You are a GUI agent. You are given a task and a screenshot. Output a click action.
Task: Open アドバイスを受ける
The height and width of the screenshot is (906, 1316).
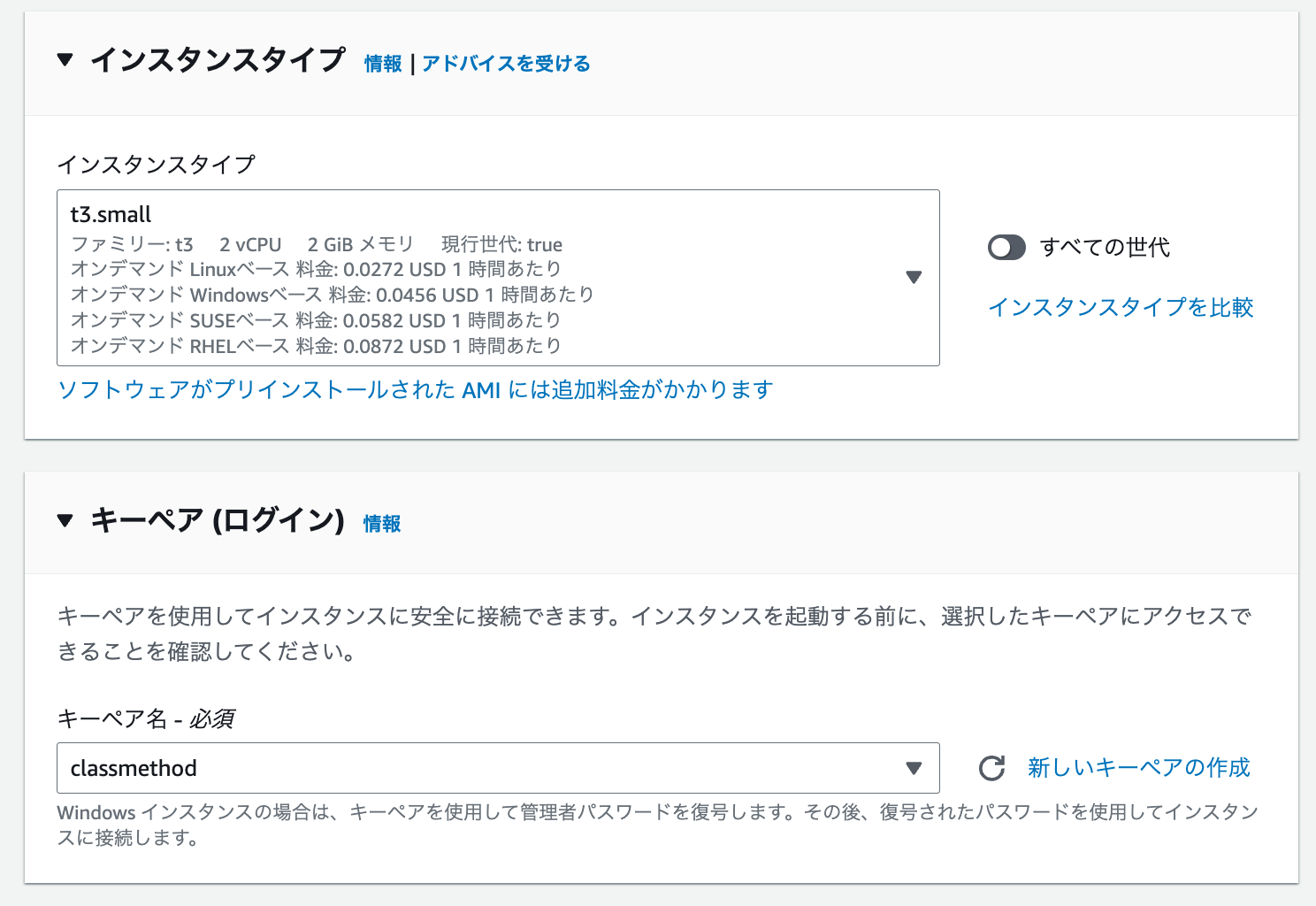506,64
